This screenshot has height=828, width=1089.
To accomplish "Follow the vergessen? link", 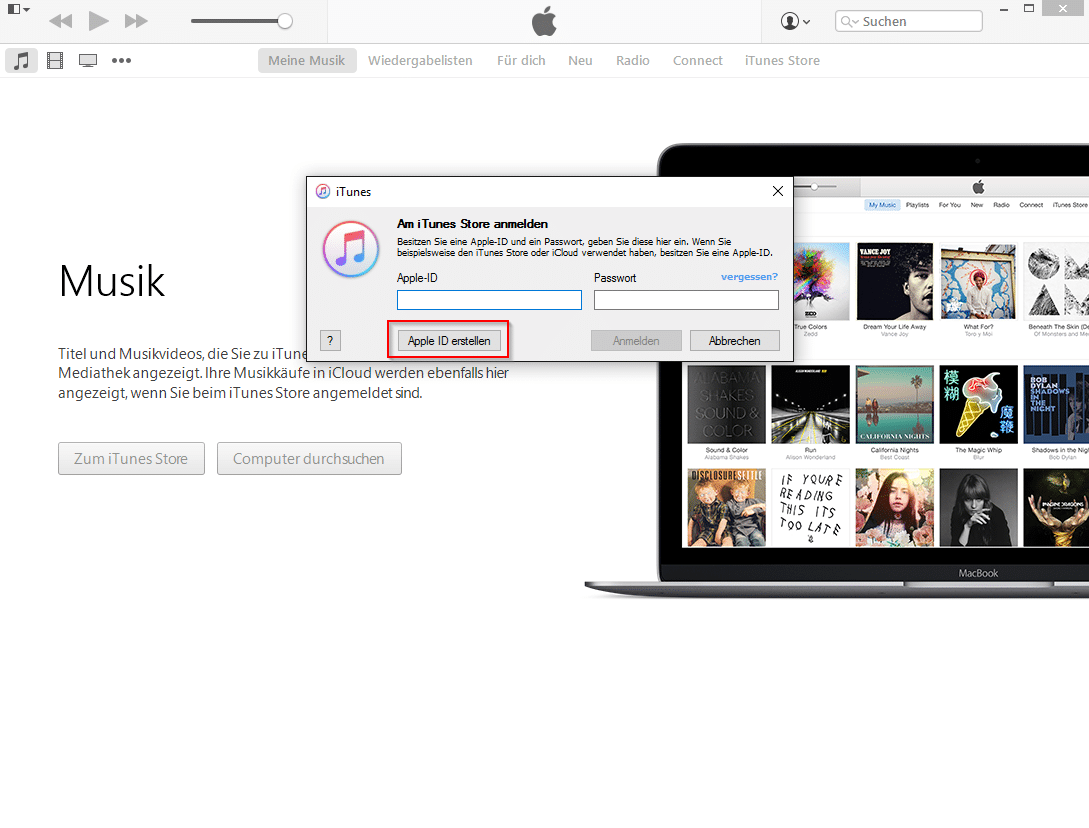I will (749, 276).
